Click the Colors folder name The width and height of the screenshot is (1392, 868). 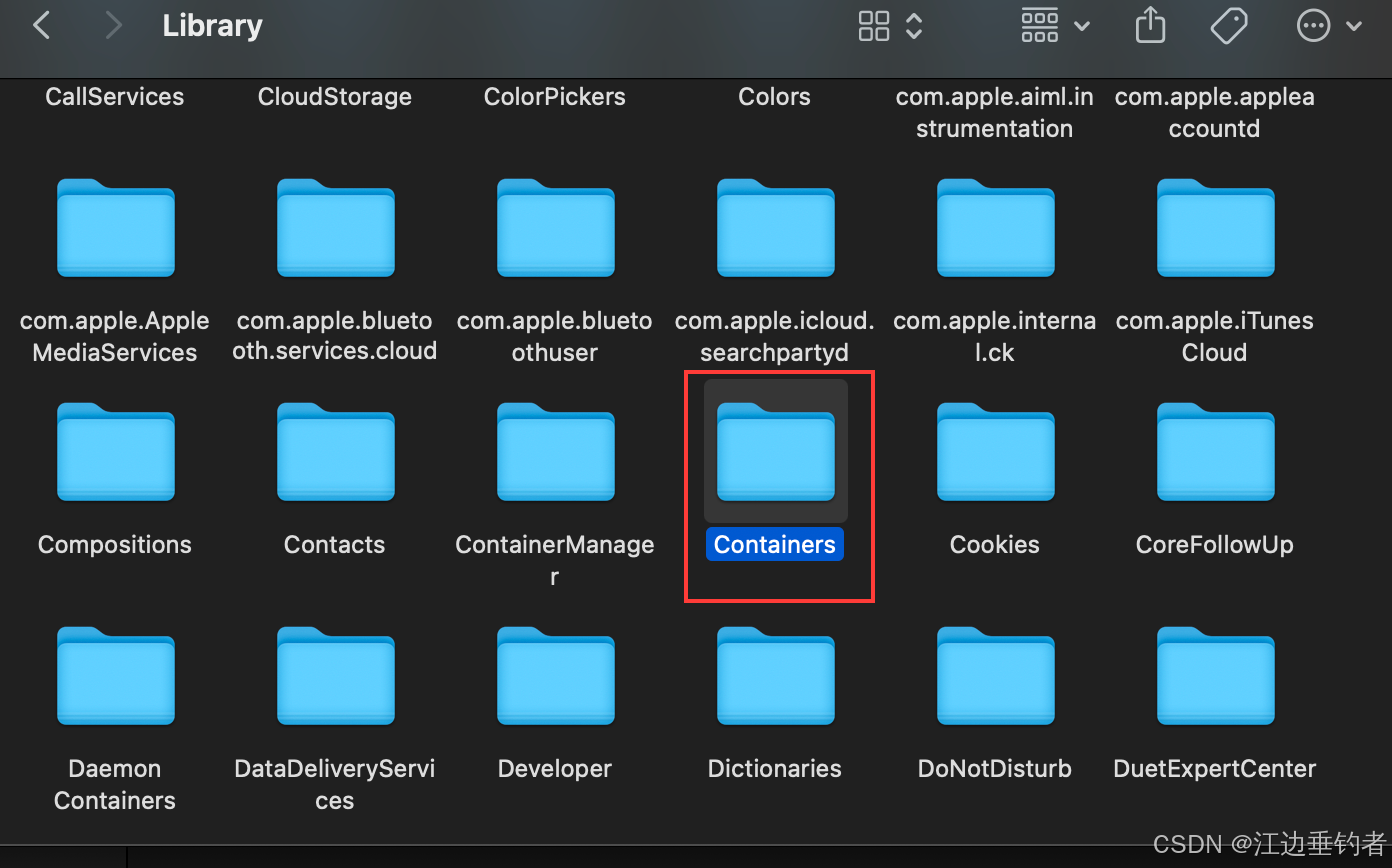(x=775, y=97)
